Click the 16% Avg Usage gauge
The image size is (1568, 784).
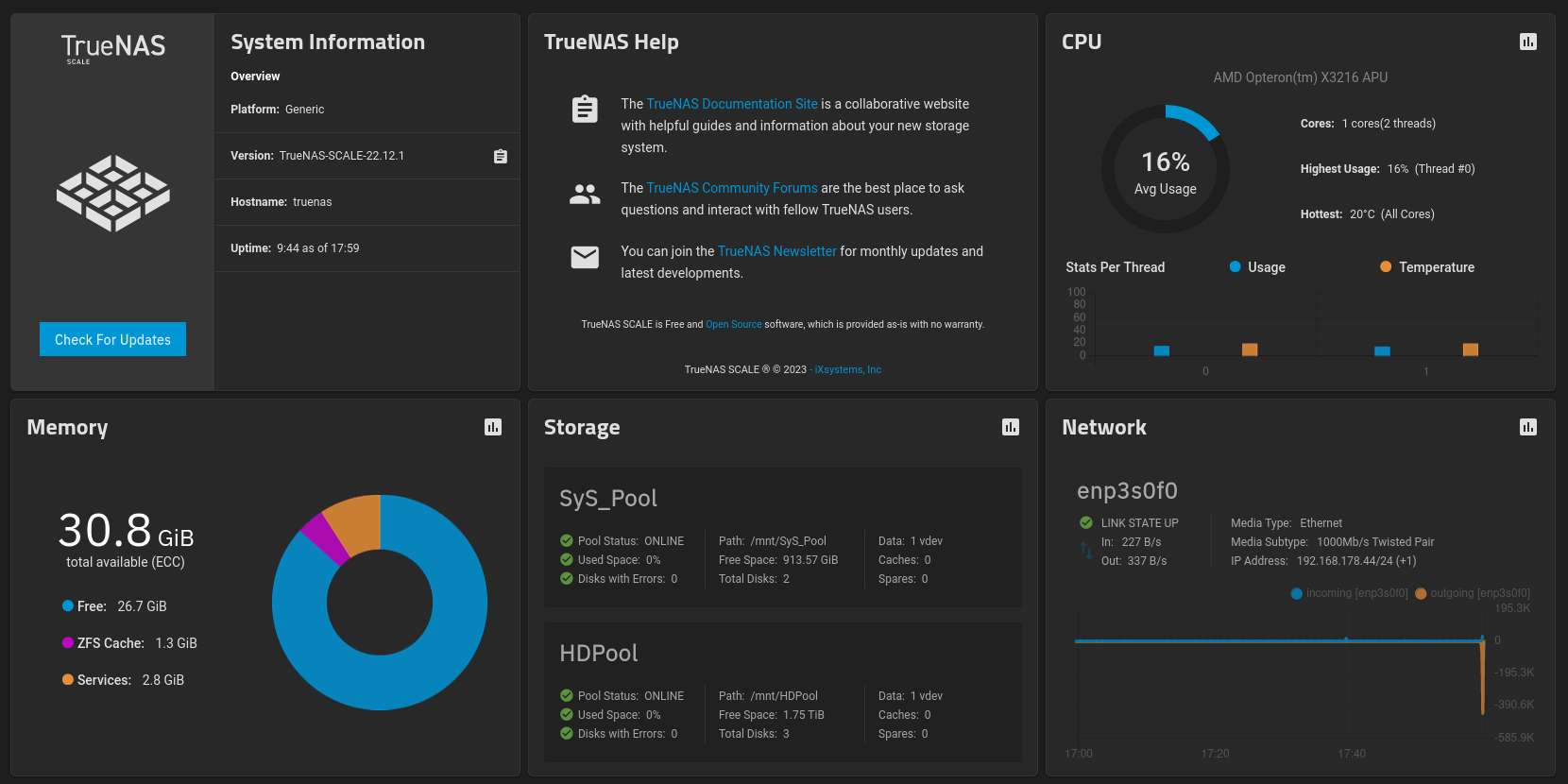(x=1166, y=169)
